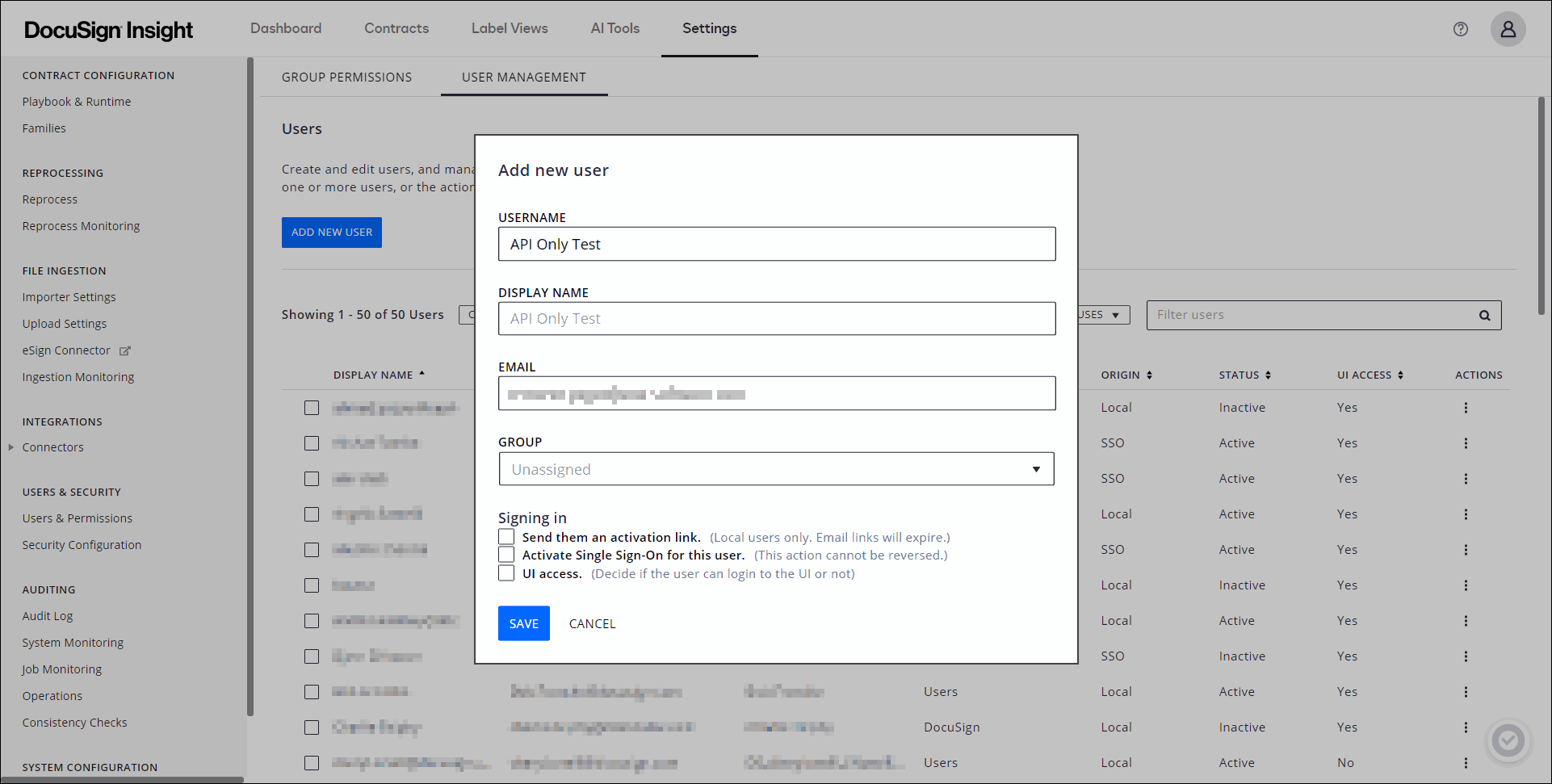Open the Contracts menu

(x=396, y=28)
